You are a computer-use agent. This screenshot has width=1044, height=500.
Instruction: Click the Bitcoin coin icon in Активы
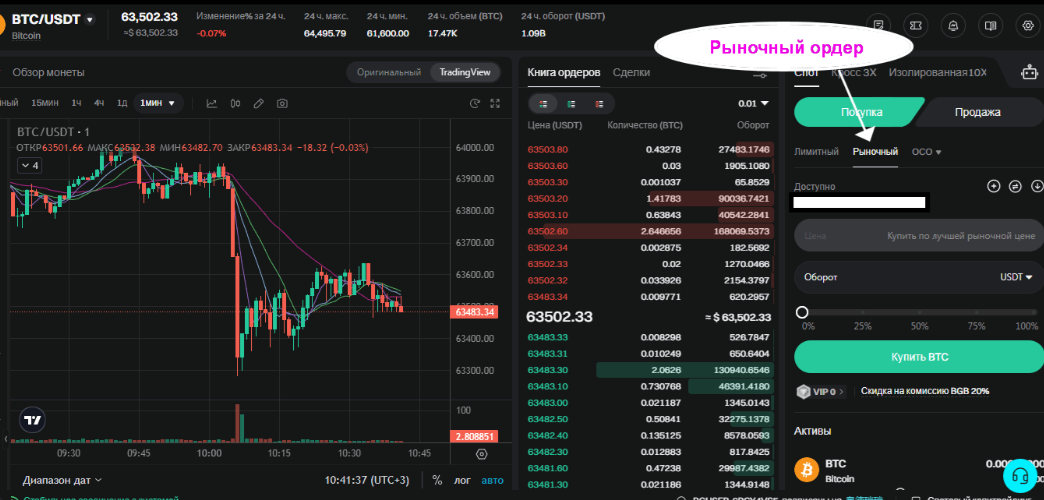(808, 471)
